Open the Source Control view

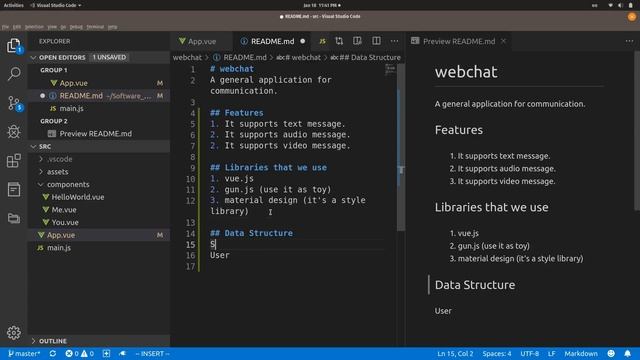coord(13,103)
